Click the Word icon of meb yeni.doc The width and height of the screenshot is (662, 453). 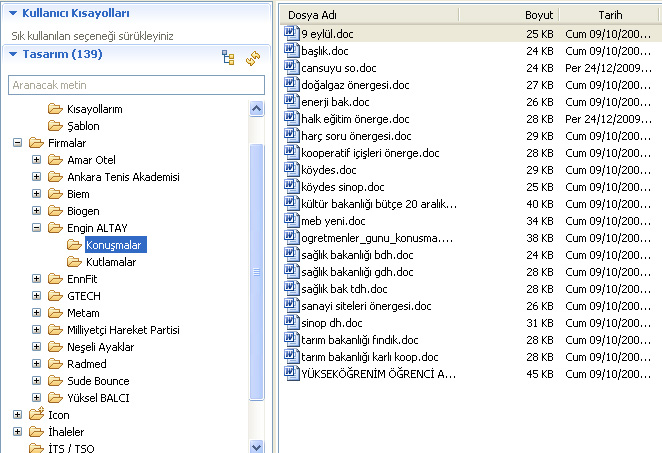click(291, 221)
